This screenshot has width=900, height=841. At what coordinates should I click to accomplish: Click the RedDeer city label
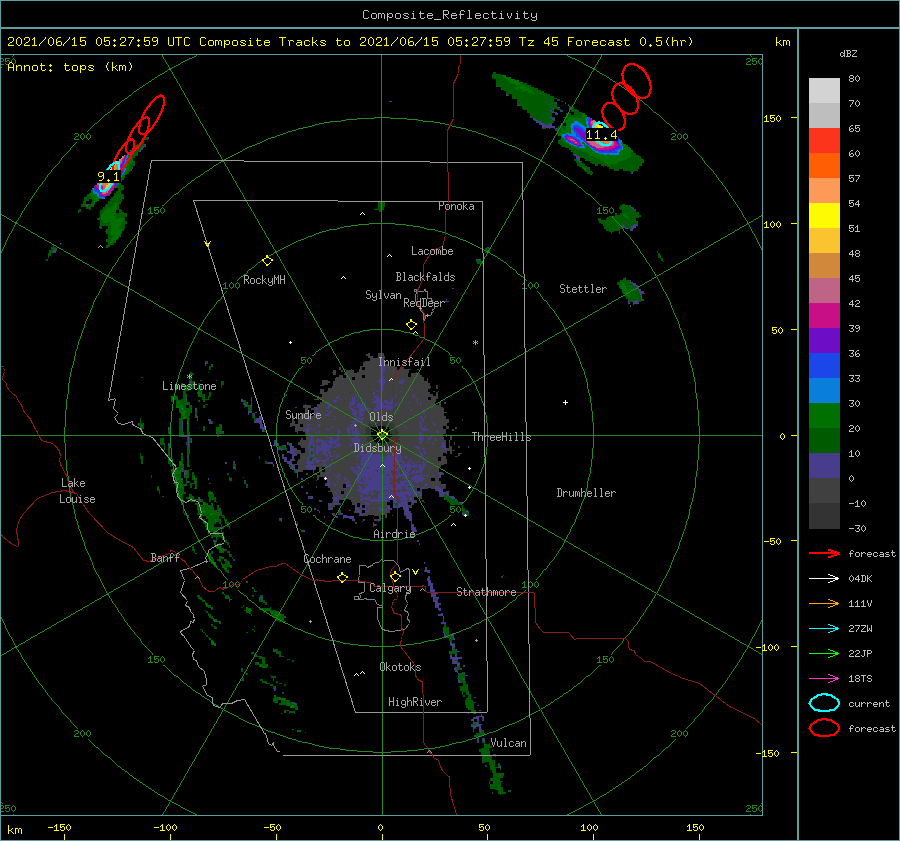click(x=424, y=303)
